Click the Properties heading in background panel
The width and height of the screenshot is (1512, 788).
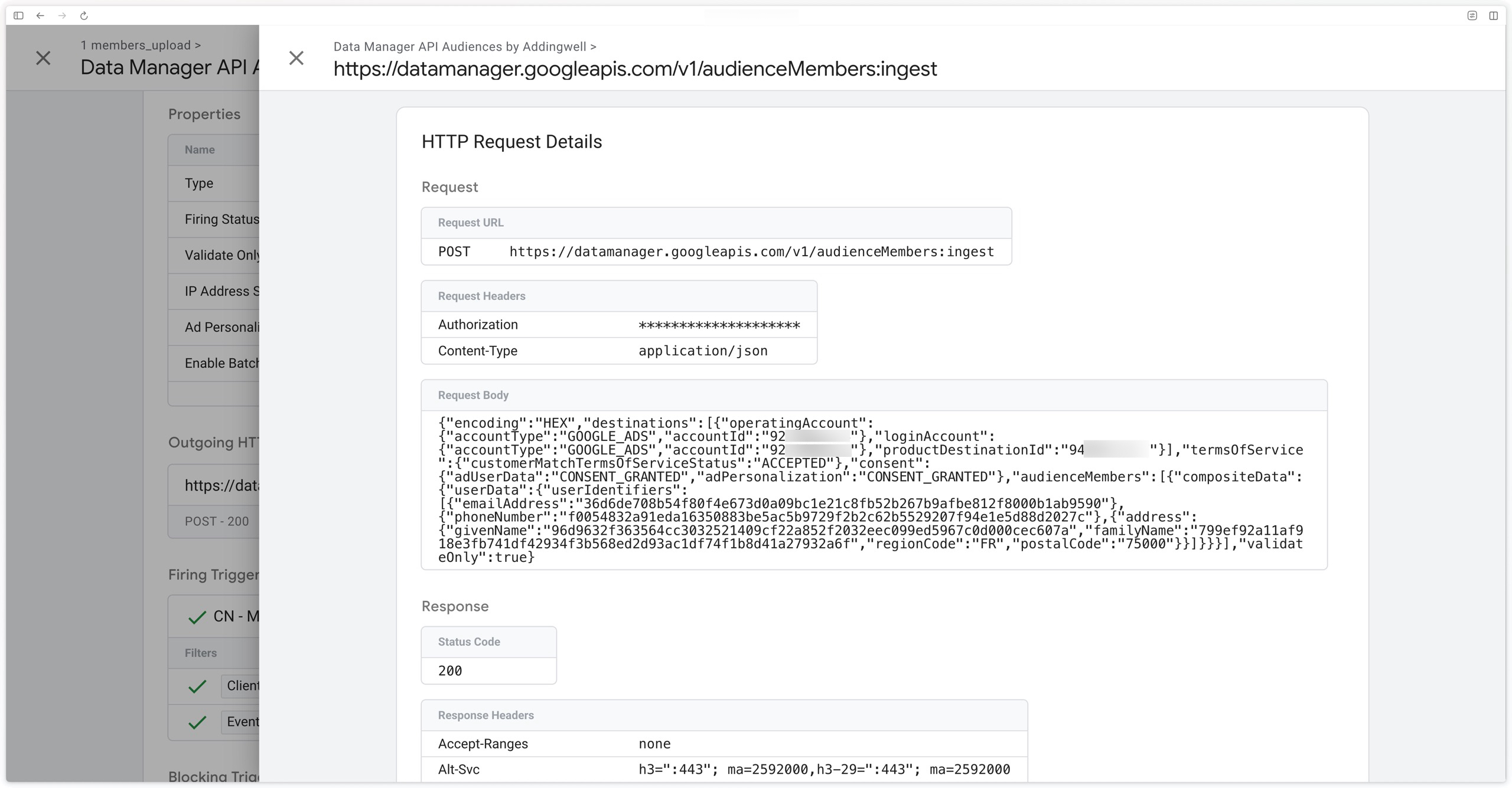[x=204, y=114]
